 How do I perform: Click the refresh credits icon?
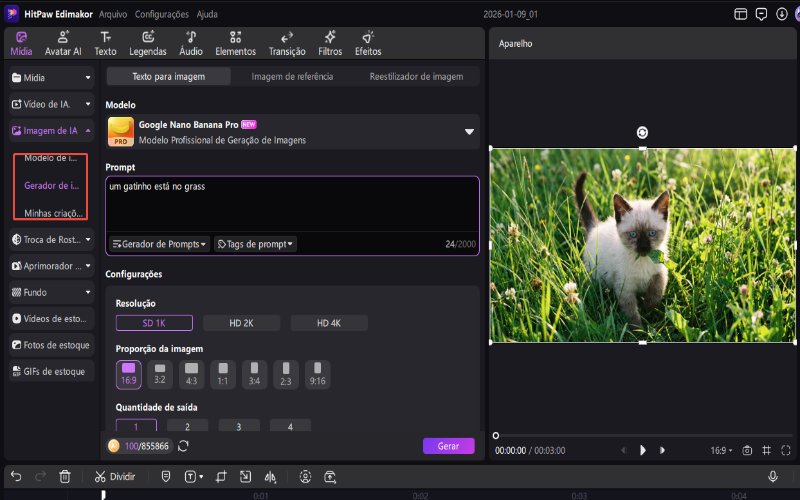pos(183,446)
